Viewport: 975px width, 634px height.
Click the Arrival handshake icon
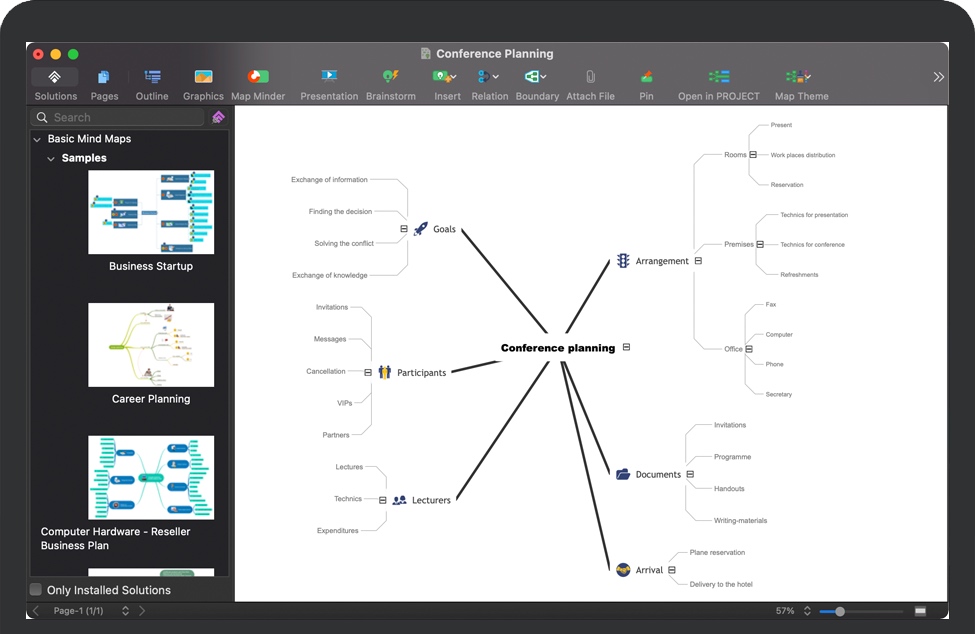tap(623, 570)
